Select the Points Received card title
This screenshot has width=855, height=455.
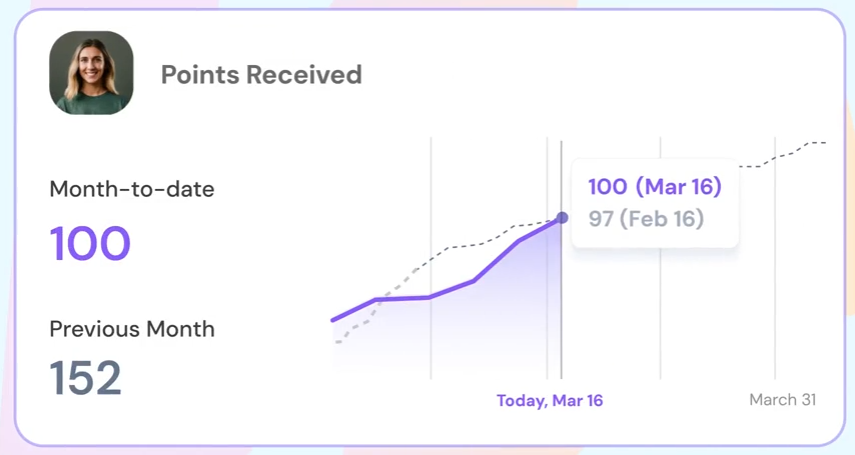(261, 74)
